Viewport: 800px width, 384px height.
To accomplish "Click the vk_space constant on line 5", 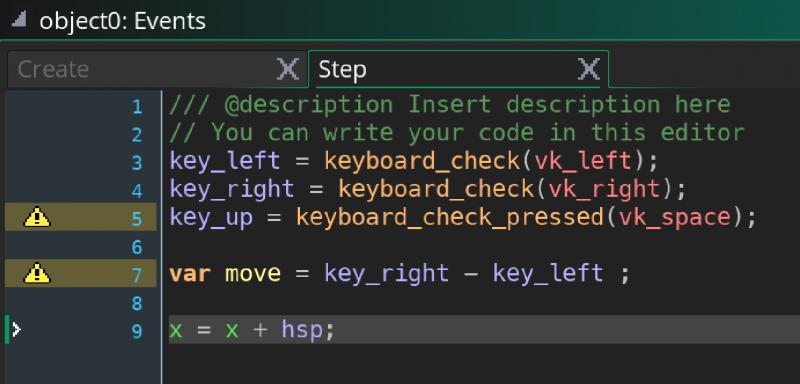I will (x=675, y=218).
